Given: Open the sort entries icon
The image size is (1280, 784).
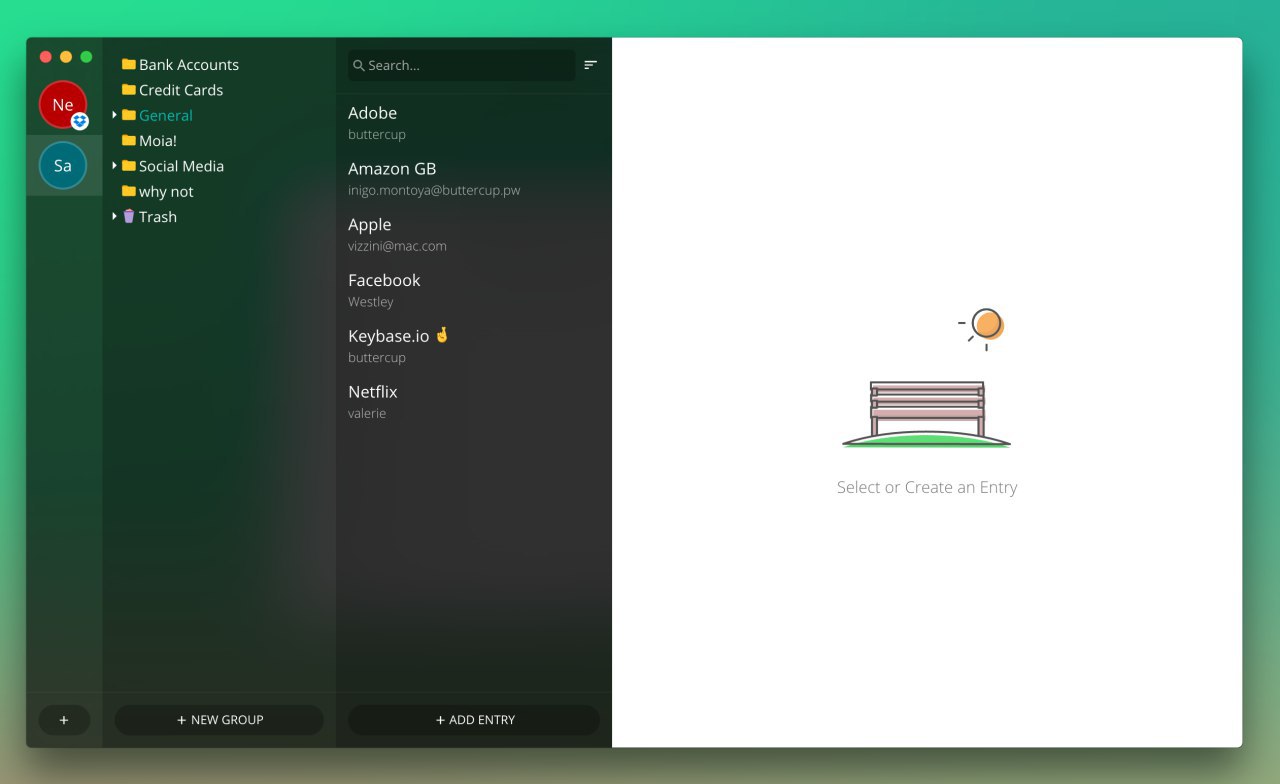Looking at the screenshot, I should (591, 65).
